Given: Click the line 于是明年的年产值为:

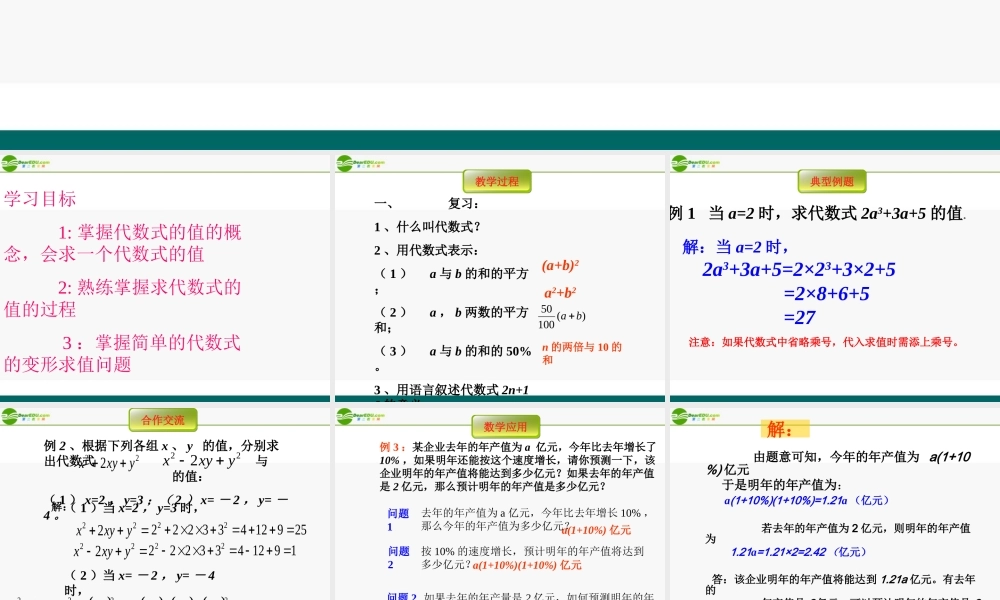Looking at the screenshot, I should (782, 485).
